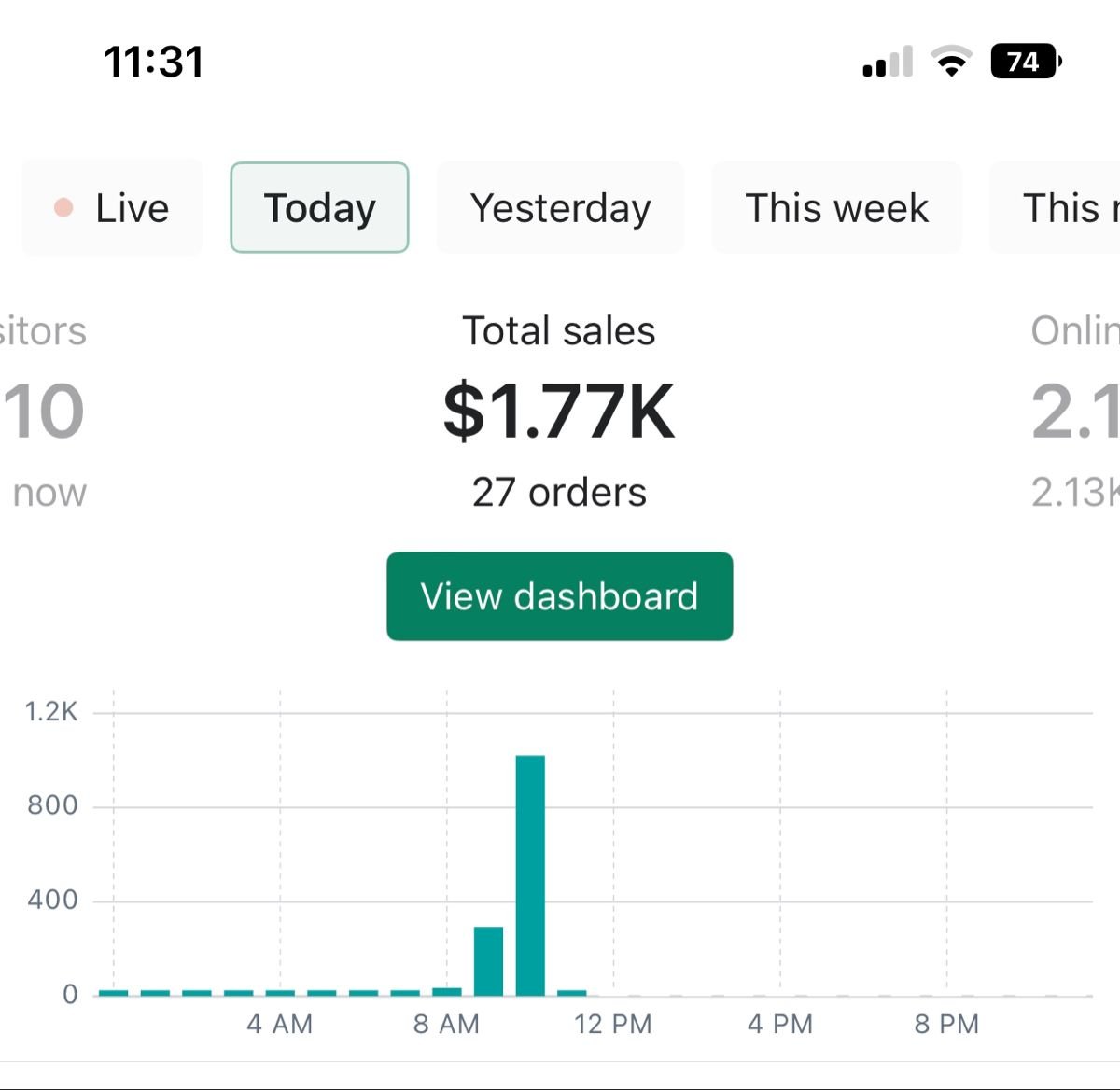This screenshot has width=1120, height=1090.
Task: Tap the 27 orders link
Action: 559,492
